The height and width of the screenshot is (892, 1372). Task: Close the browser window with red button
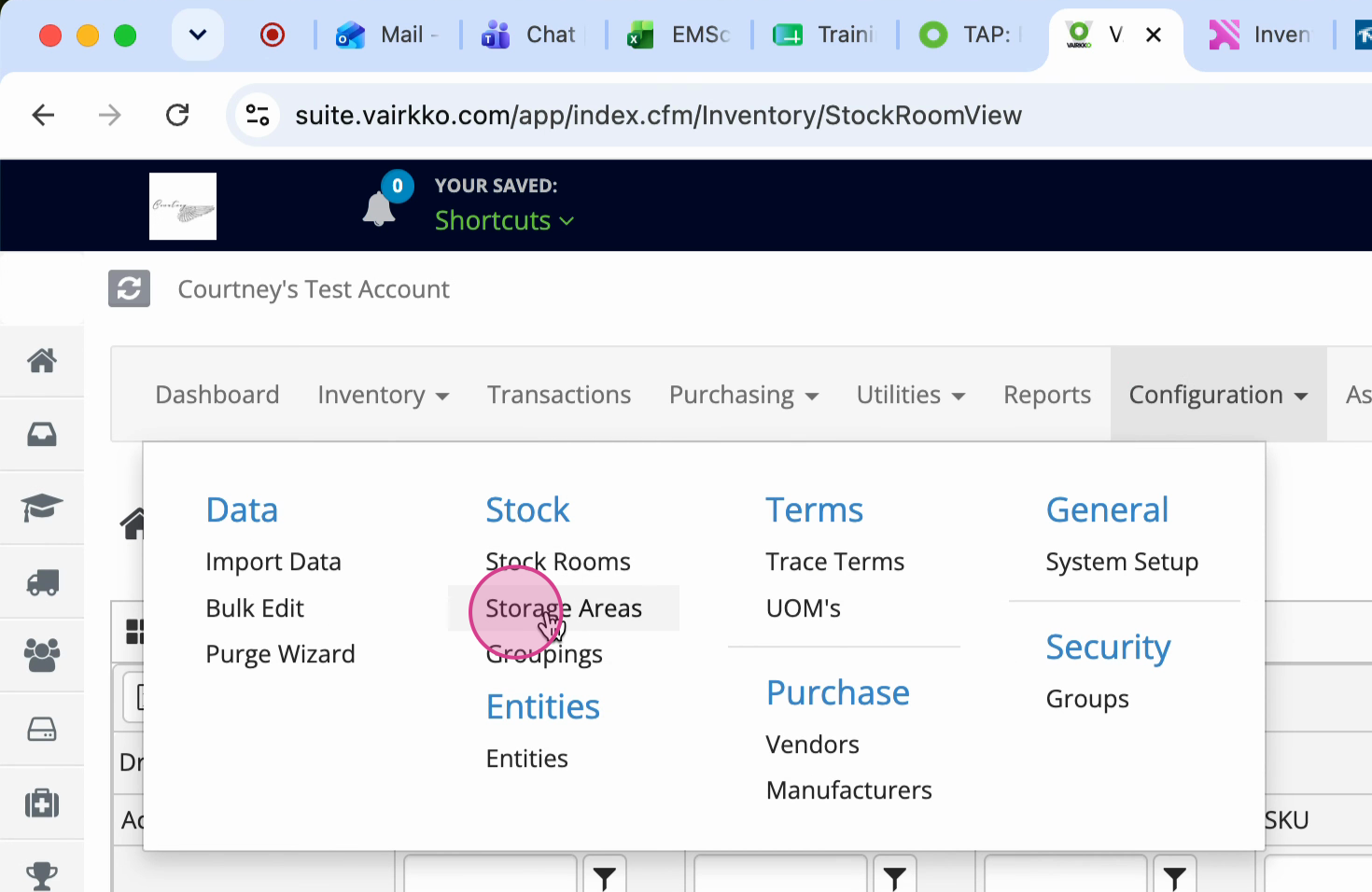click(x=50, y=35)
